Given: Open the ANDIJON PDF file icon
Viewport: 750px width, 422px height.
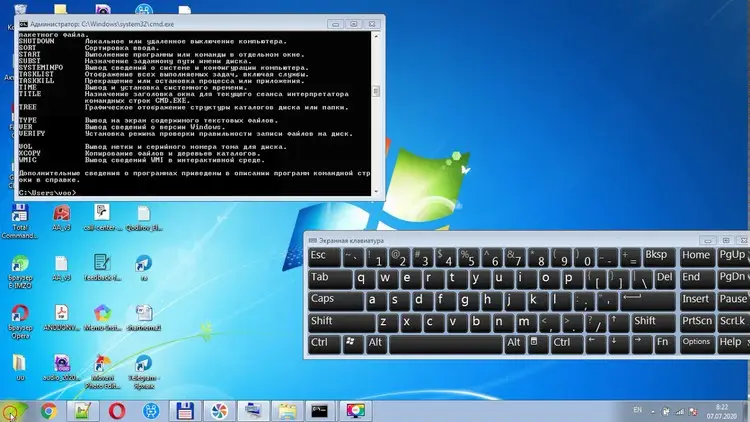Looking at the screenshot, I should (61, 318).
